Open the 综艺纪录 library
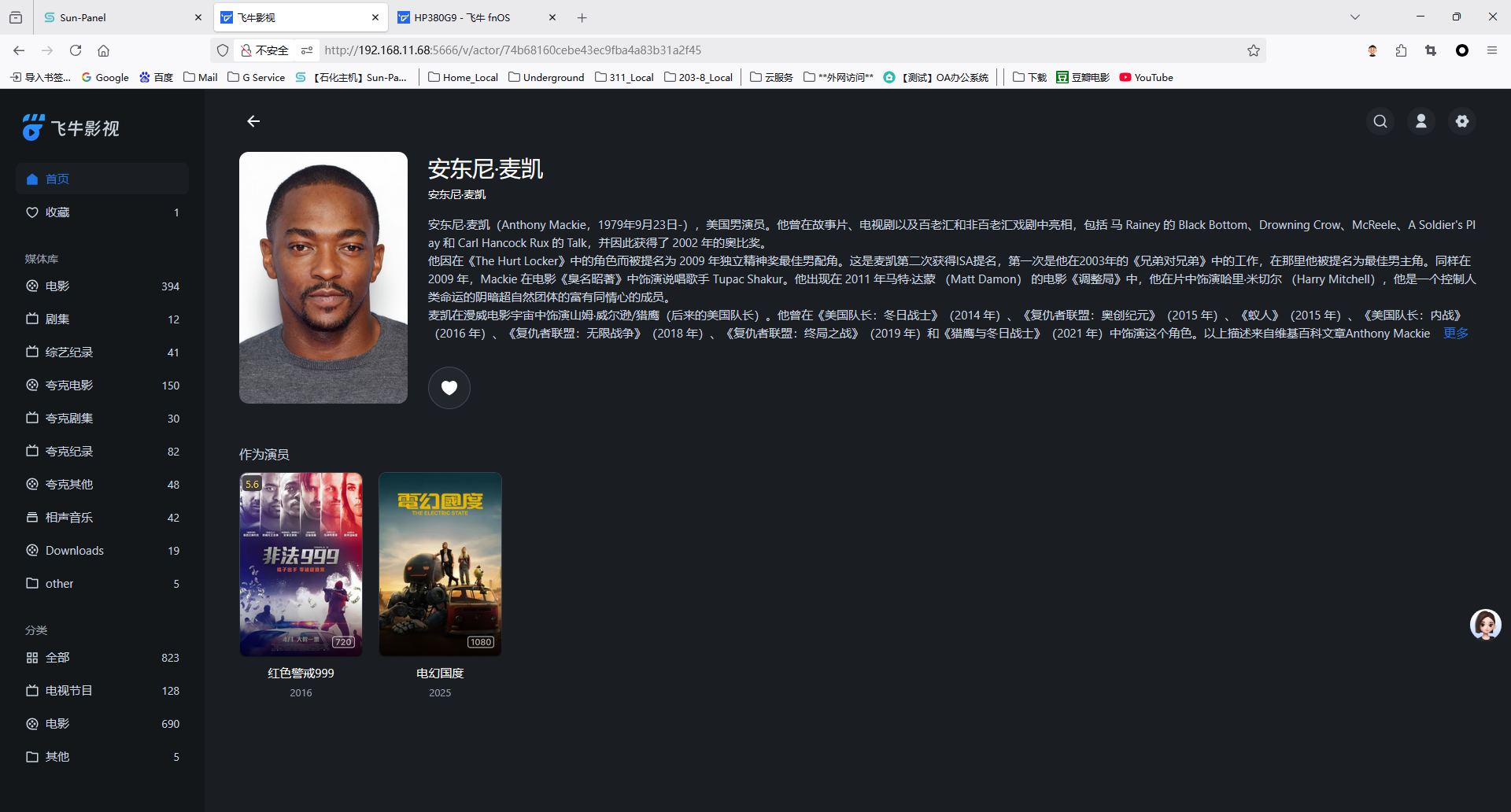Viewport: 1511px width, 812px height. pyautogui.click(x=102, y=352)
